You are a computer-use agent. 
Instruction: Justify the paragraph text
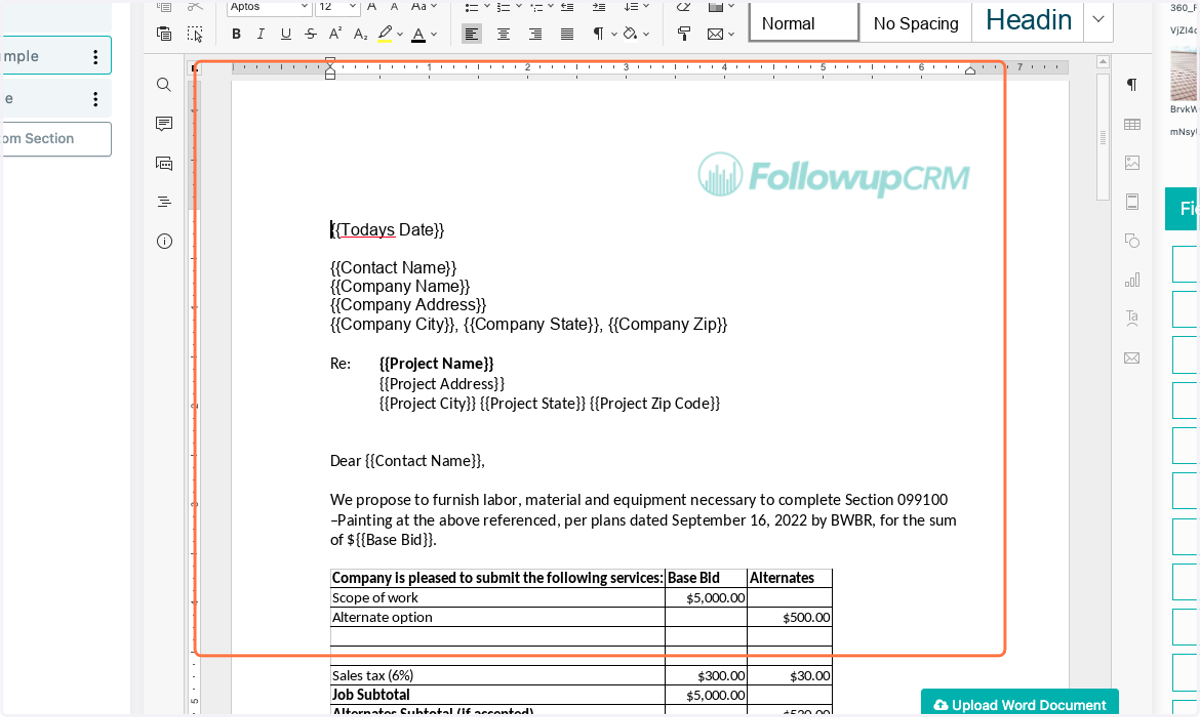(567, 34)
